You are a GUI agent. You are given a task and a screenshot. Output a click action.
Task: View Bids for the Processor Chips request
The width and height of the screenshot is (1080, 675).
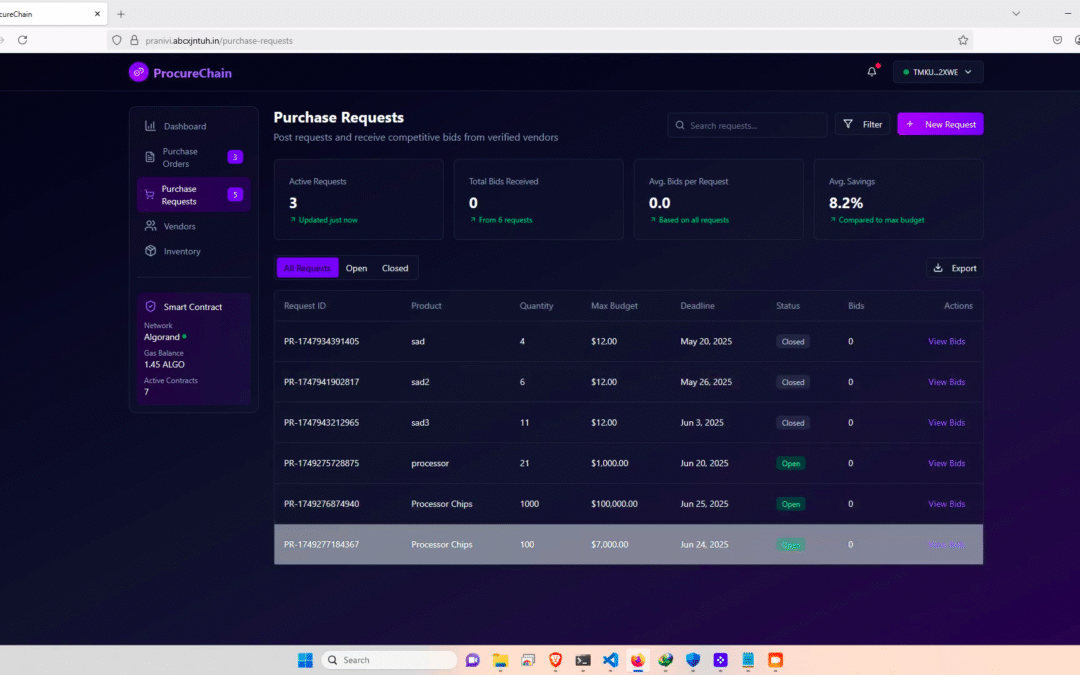pos(946,503)
